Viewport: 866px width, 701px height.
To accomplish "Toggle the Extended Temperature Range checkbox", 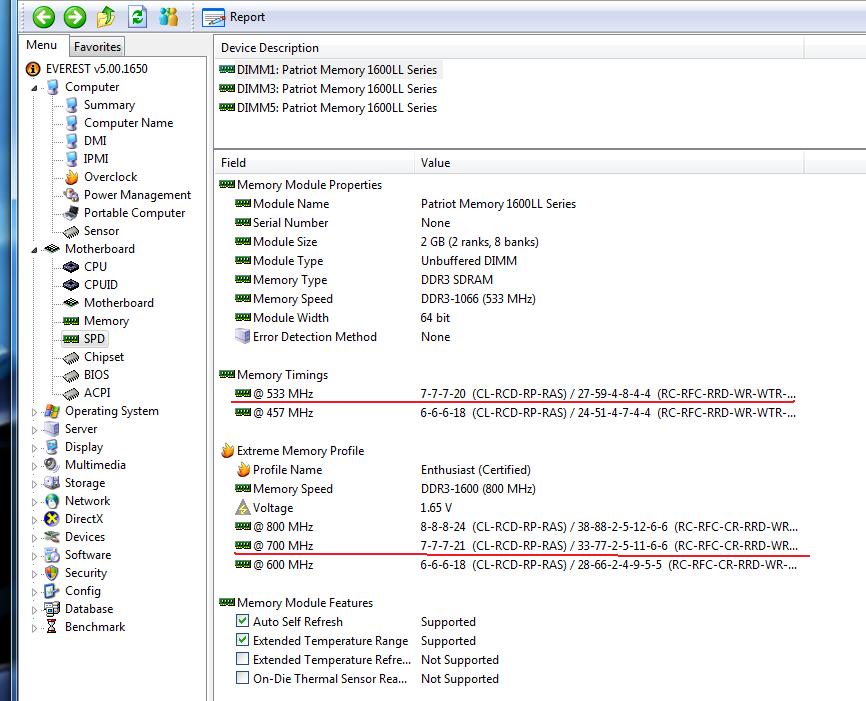I will coord(242,640).
